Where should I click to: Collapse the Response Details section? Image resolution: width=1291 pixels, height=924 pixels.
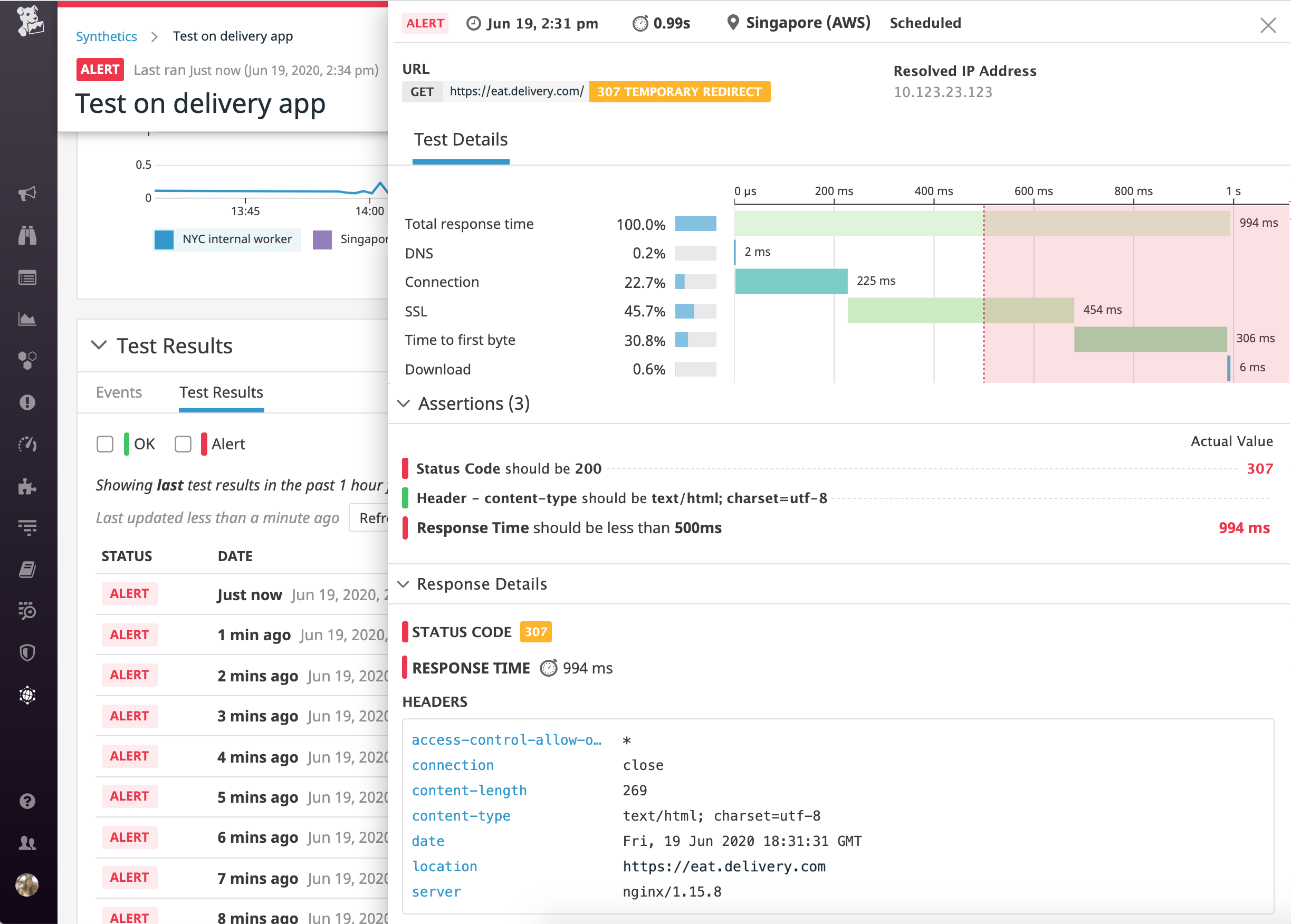click(x=404, y=584)
